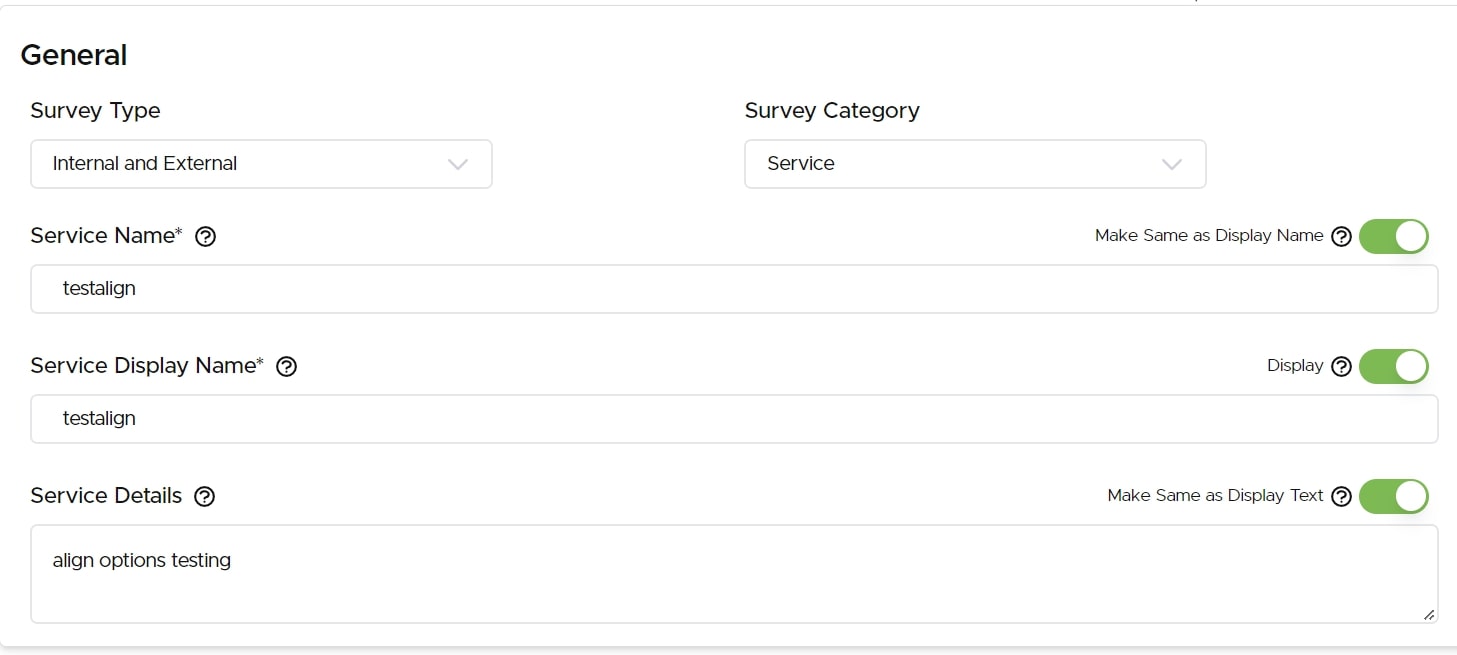
Task: Click the Service Details text area
Action: [x=734, y=574]
